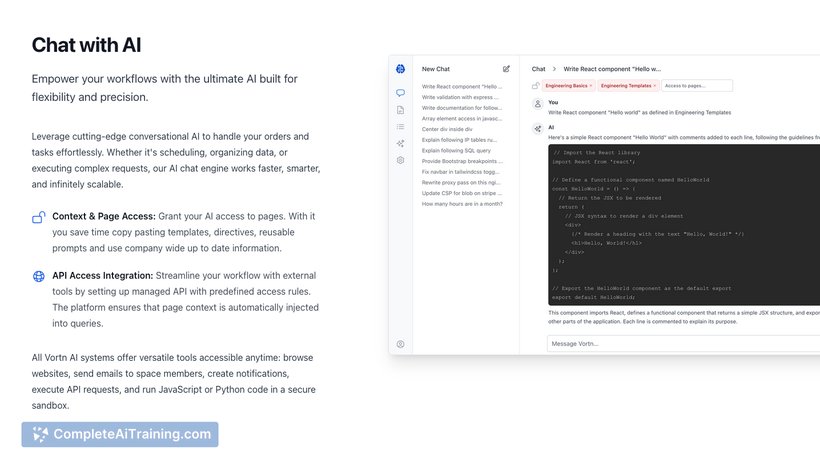Click the Context & Page Access lock icon

click(x=39, y=217)
